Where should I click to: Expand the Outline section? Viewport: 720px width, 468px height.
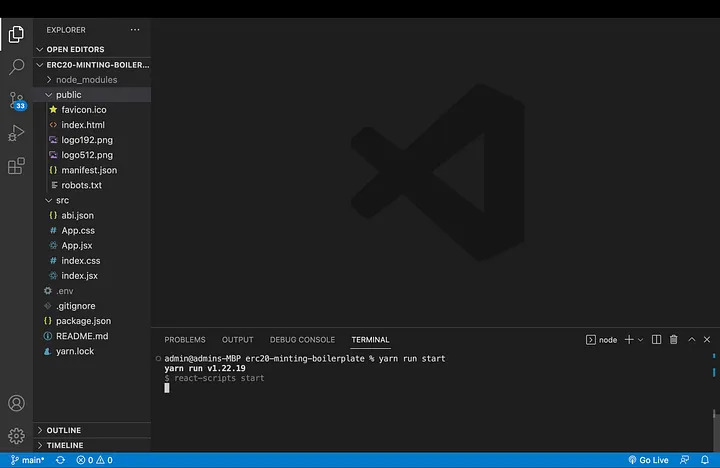(x=63, y=430)
